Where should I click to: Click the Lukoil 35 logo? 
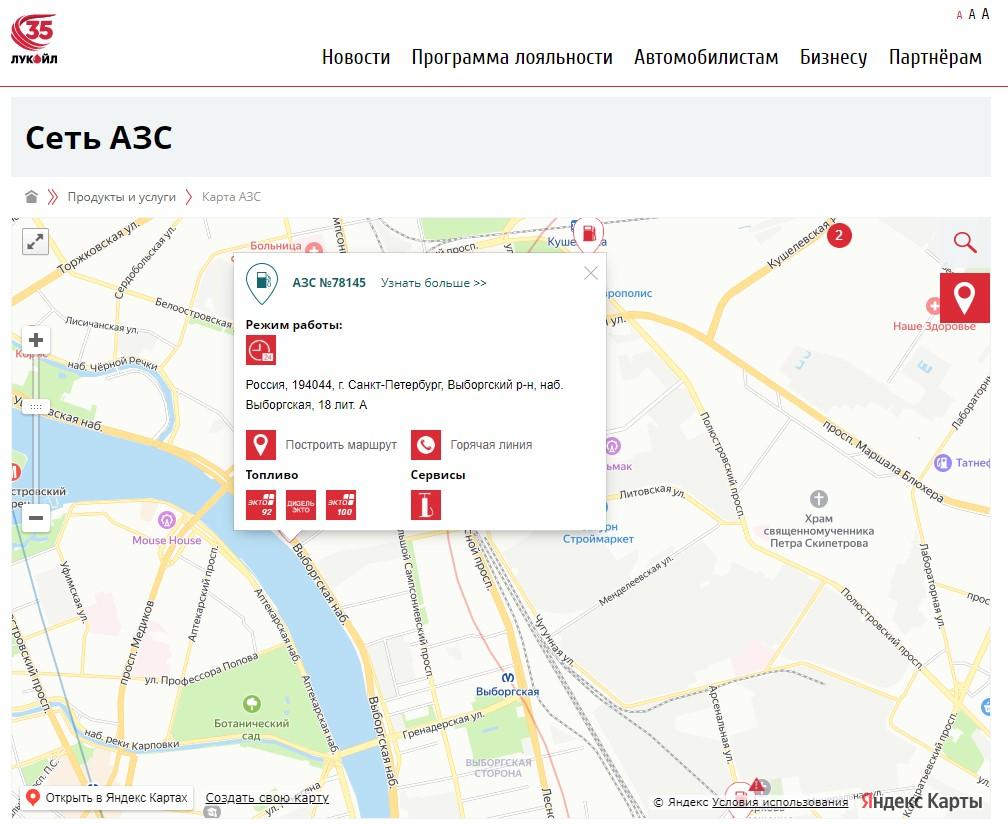[34, 39]
